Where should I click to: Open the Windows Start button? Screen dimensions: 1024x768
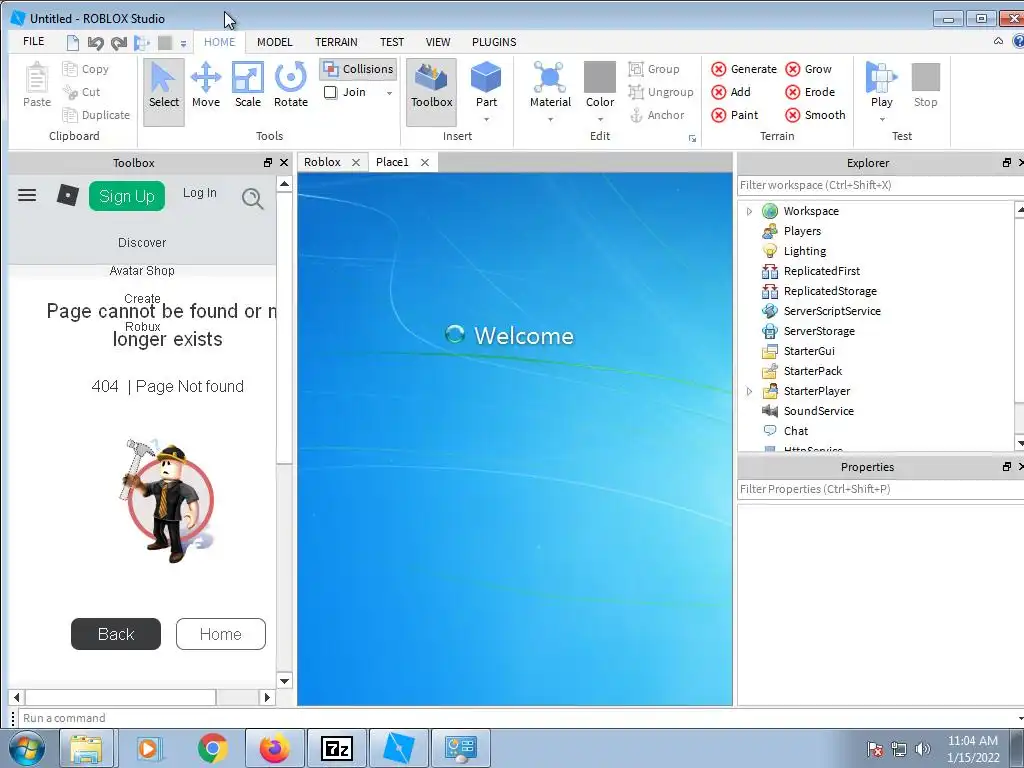(26, 749)
